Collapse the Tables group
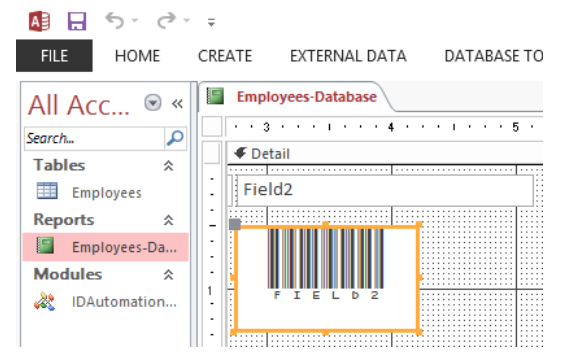Screen dimensions: 569x364 tap(168, 165)
